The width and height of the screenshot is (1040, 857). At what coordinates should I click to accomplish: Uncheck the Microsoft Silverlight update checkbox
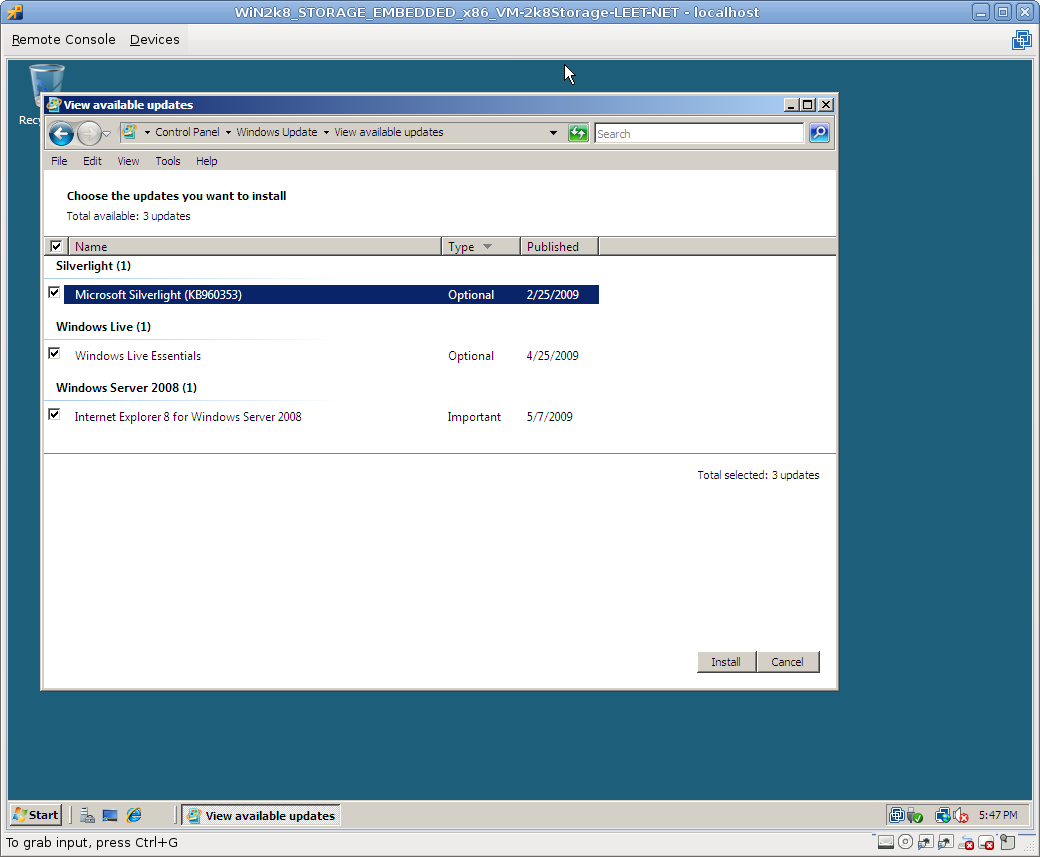point(54,293)
